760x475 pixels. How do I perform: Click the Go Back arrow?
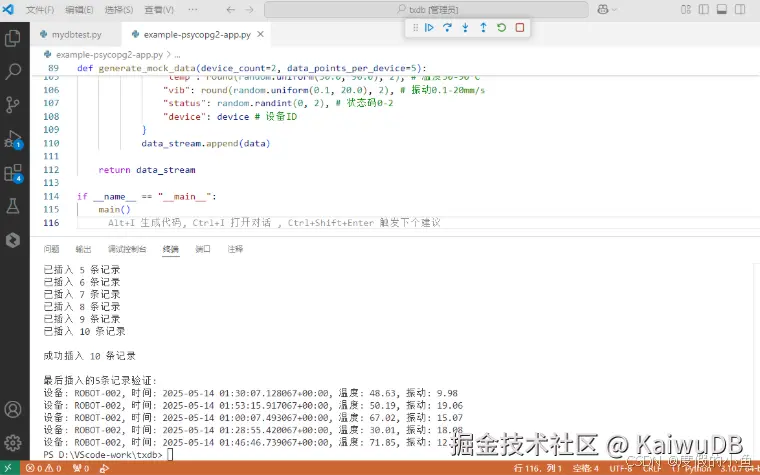pos(231,10)
